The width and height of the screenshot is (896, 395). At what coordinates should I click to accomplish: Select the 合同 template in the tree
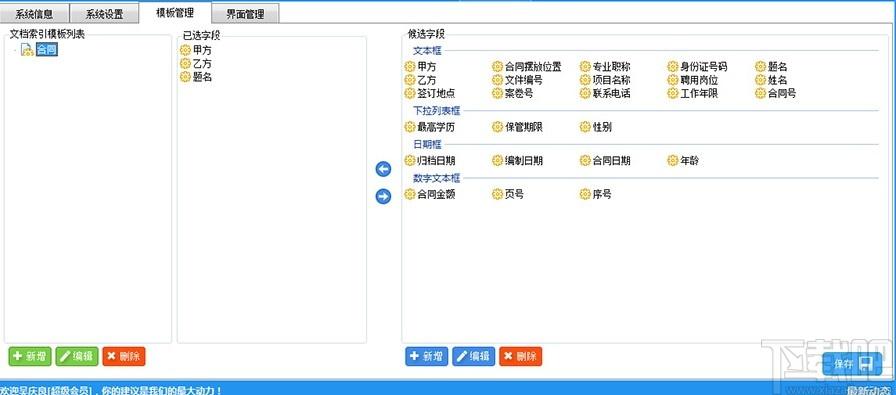pyautogui.click(x=46, y=50)
